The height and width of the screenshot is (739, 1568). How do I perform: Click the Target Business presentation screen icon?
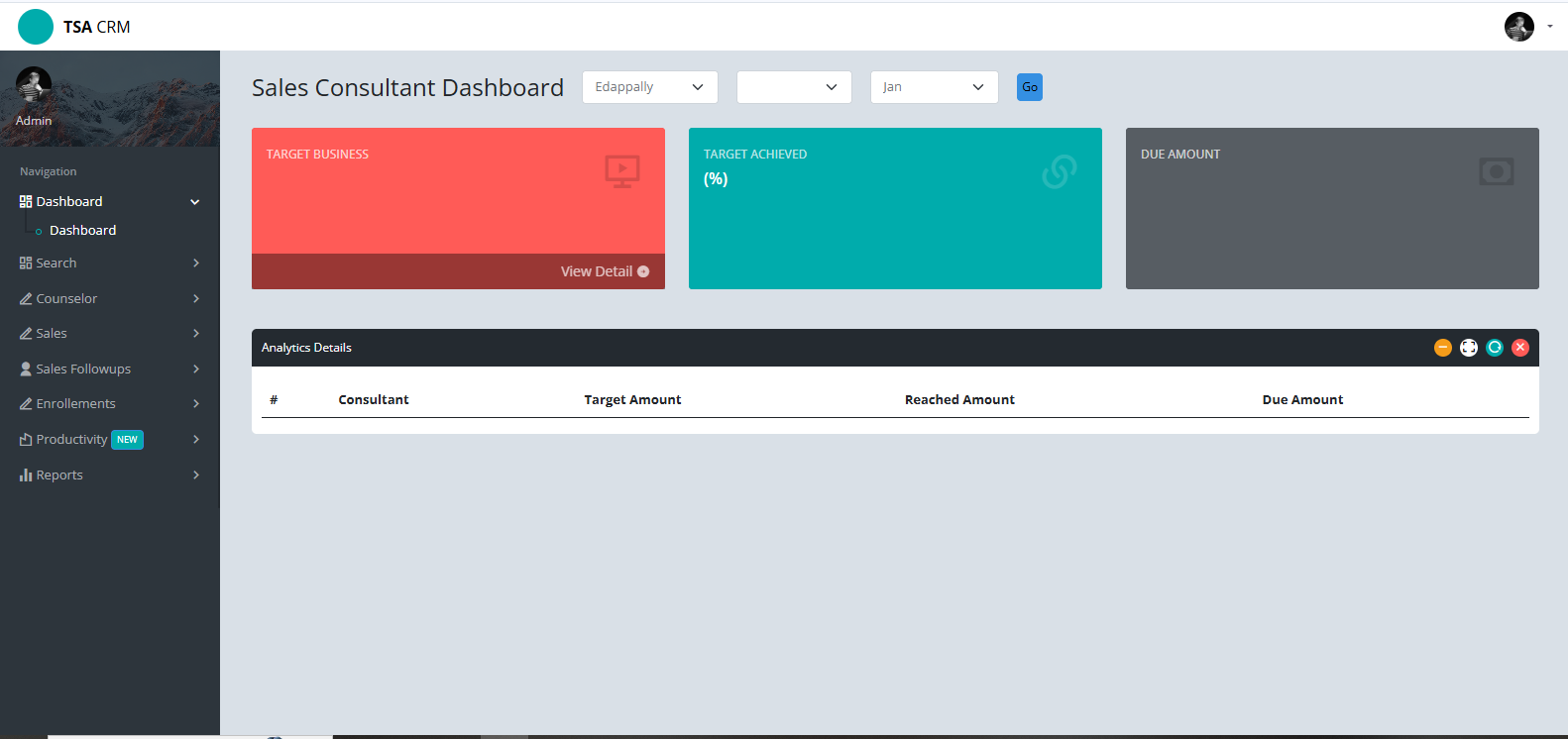pyautogui.click(x=622, y=171)
